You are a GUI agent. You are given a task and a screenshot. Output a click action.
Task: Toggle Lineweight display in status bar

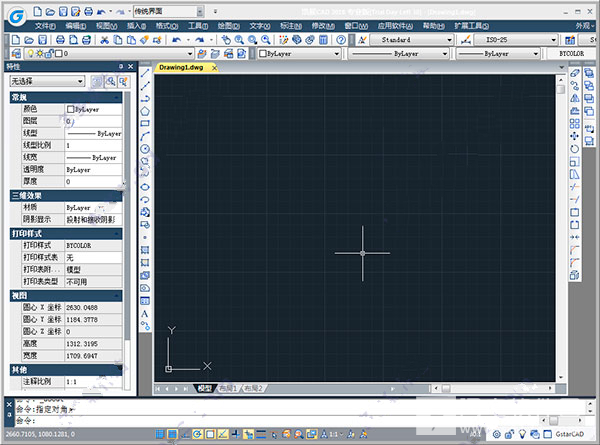click(261, 434)
